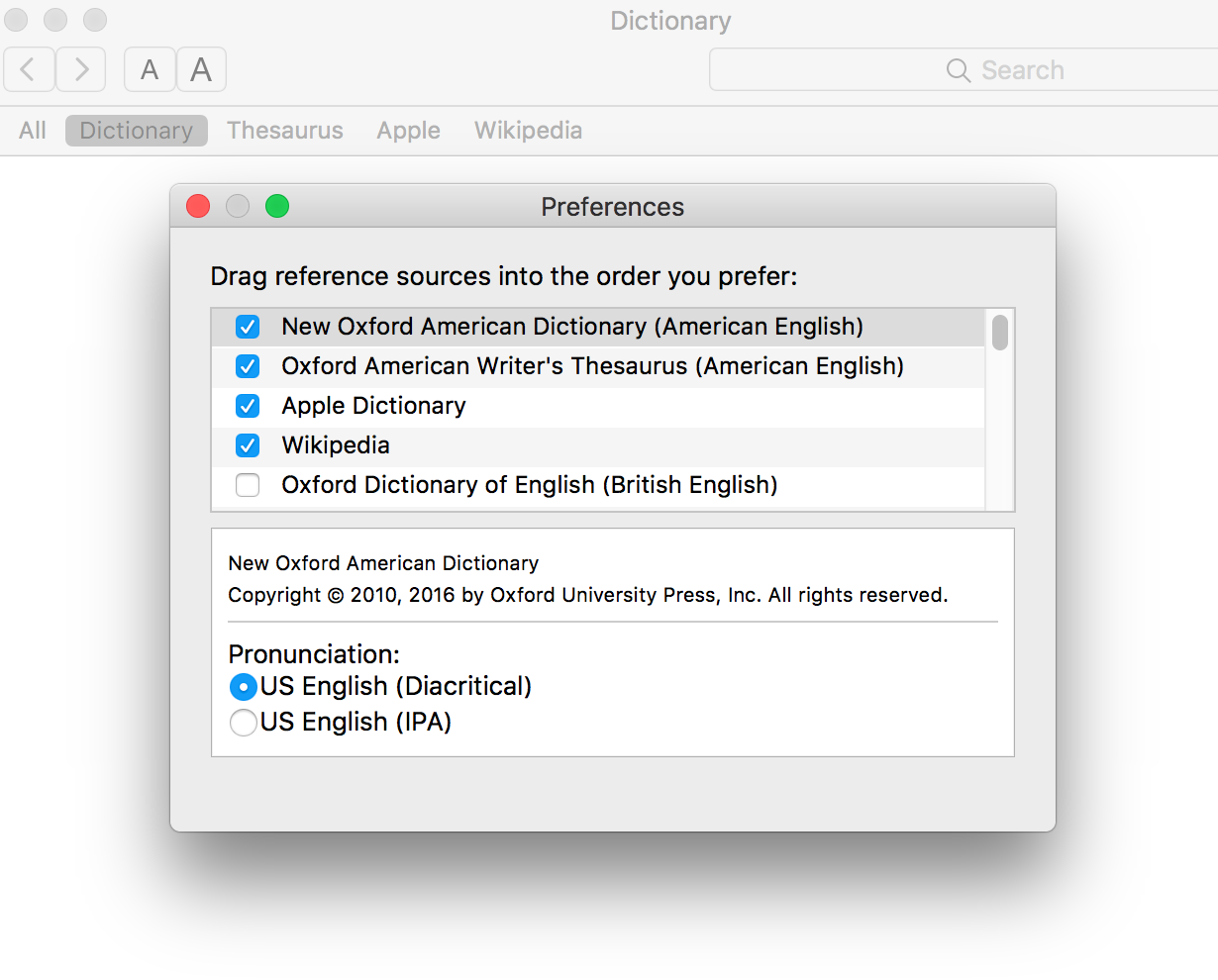Screen dimensions: 1218x980
Task: Uncheck New Oxford American Dictionary checkbox
Action: 248,327
